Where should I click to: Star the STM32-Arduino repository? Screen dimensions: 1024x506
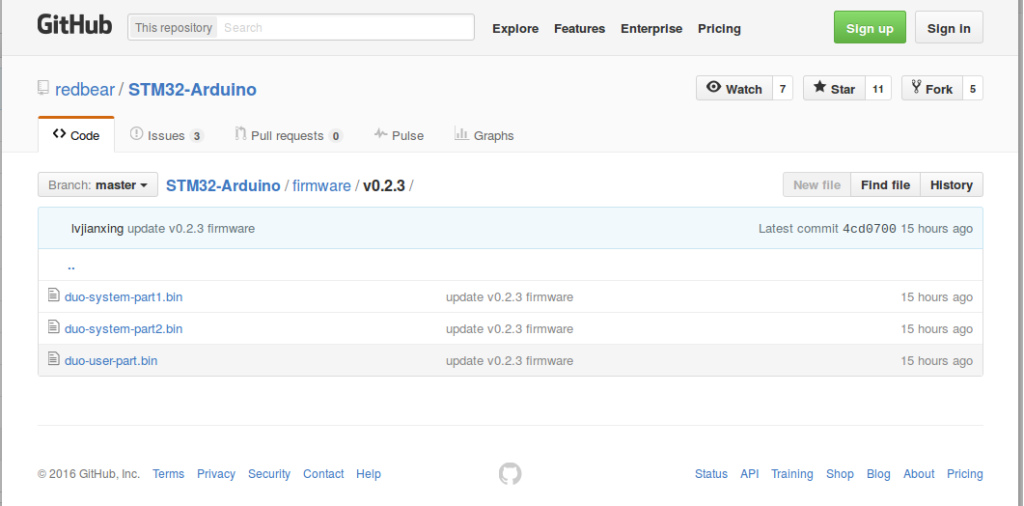pos(834,89)
